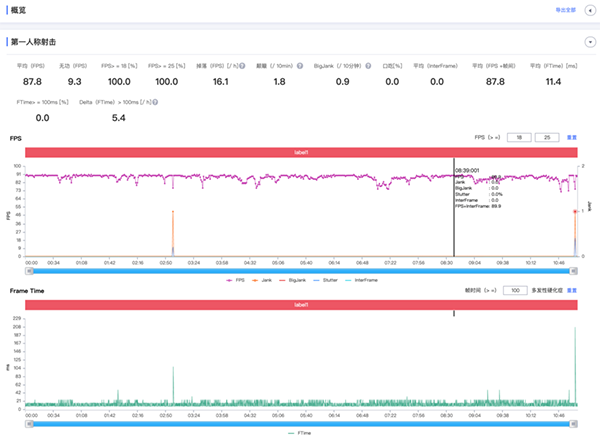Viewport: 600px width, 447px height.
Task: Click the FPS chart time range slider
Action: point(300,271)
